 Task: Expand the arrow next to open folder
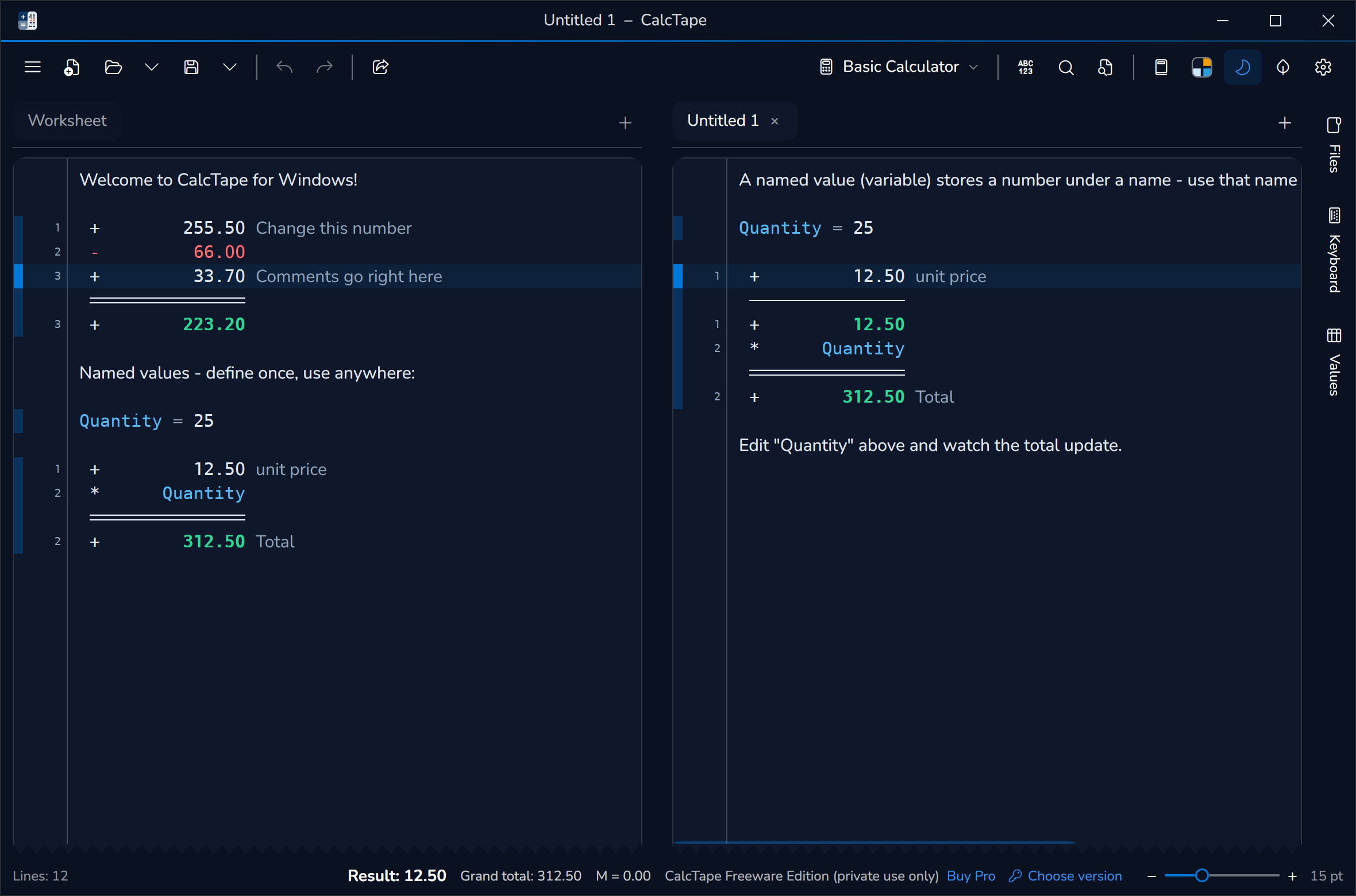point(152,67)
